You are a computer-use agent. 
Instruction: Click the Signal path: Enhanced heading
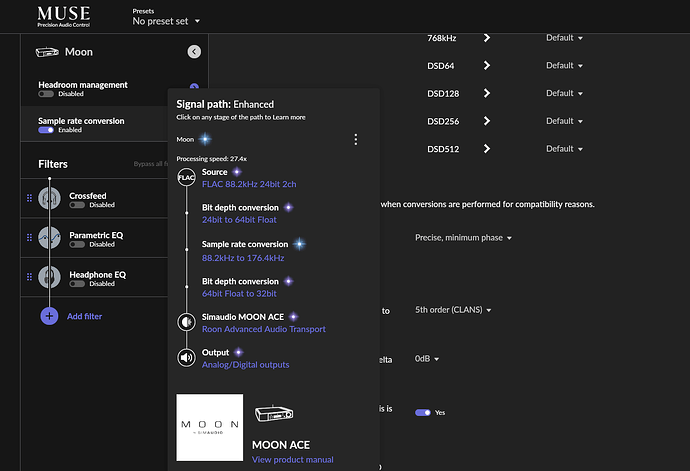(225, 104)
